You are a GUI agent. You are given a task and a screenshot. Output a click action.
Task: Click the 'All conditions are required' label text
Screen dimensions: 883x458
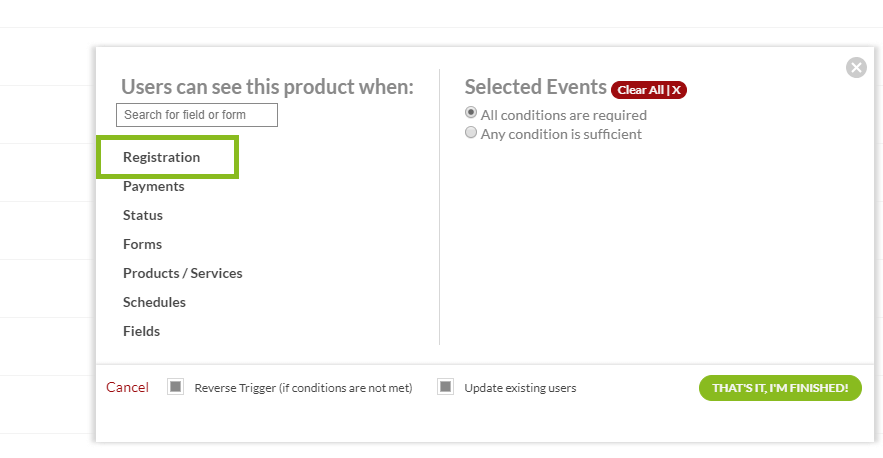[x=564, y=115]
